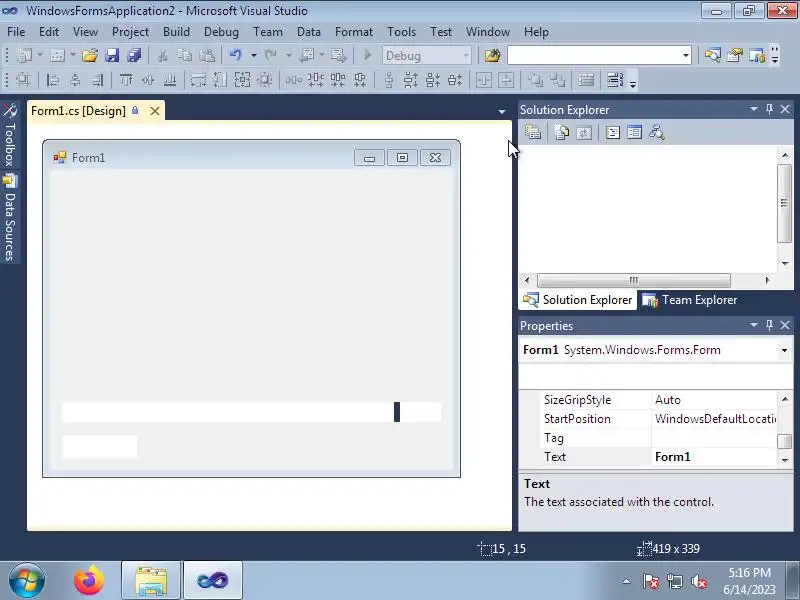Click the Make Same Size icon
The height and width of the screenshot is (600, 800).
242,80
